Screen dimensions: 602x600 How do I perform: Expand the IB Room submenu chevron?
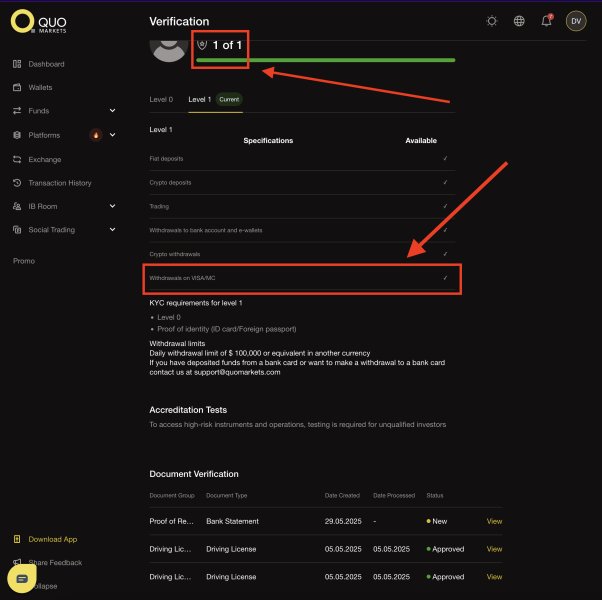112,206
